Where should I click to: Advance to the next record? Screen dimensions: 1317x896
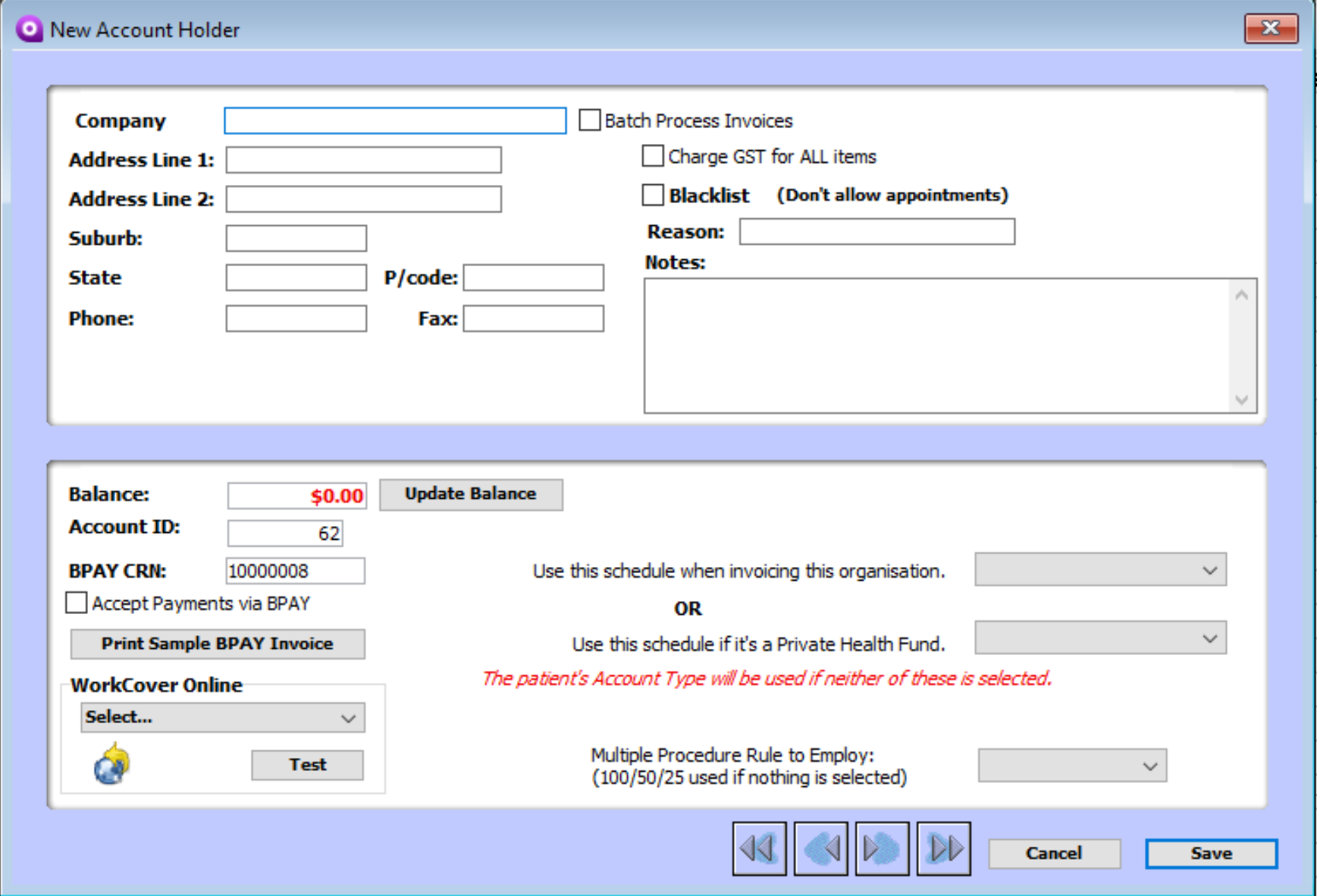click(882, 848)
